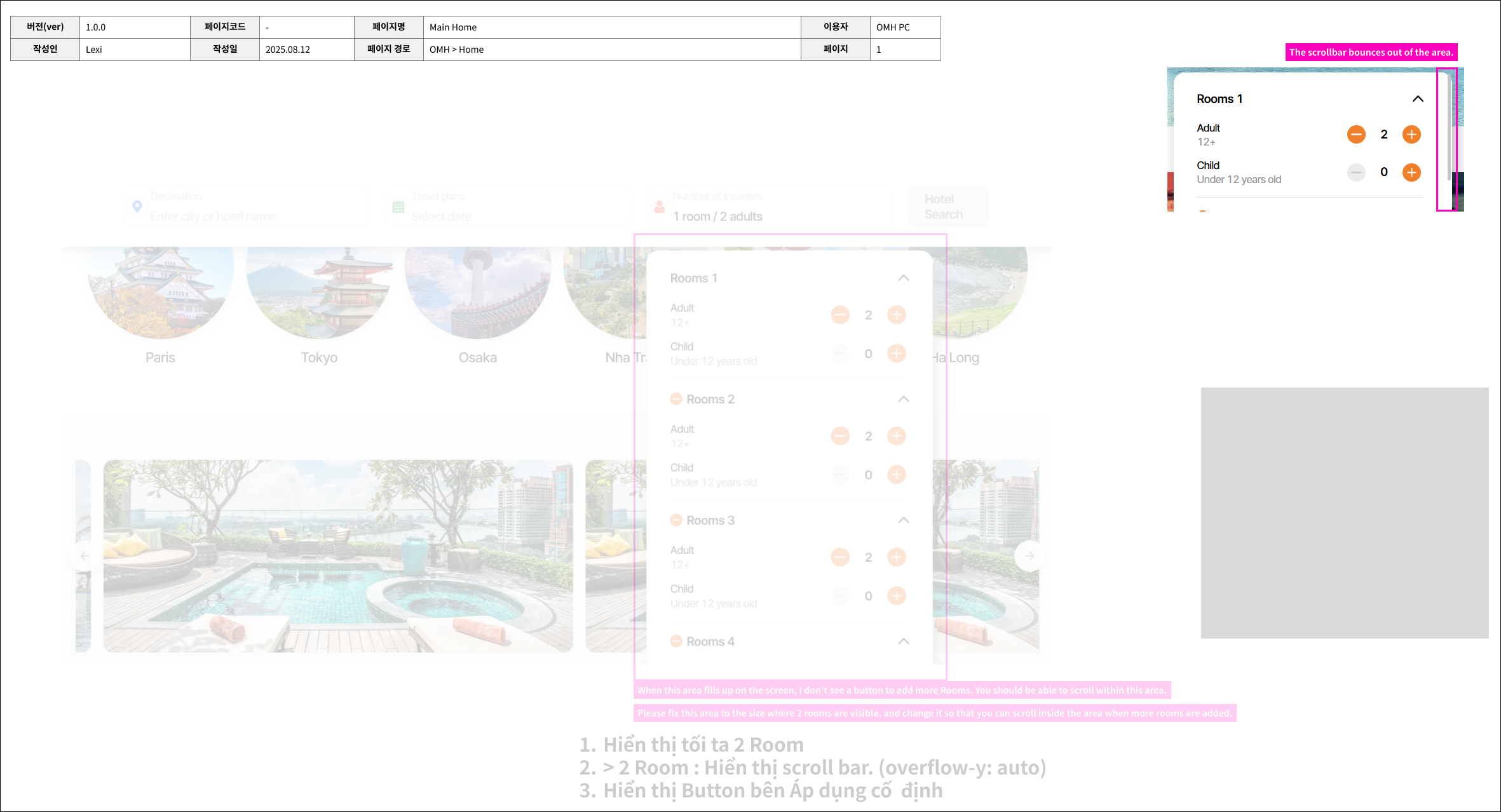Click plus icon for Adult in top-right popup

pos(1411,134)
